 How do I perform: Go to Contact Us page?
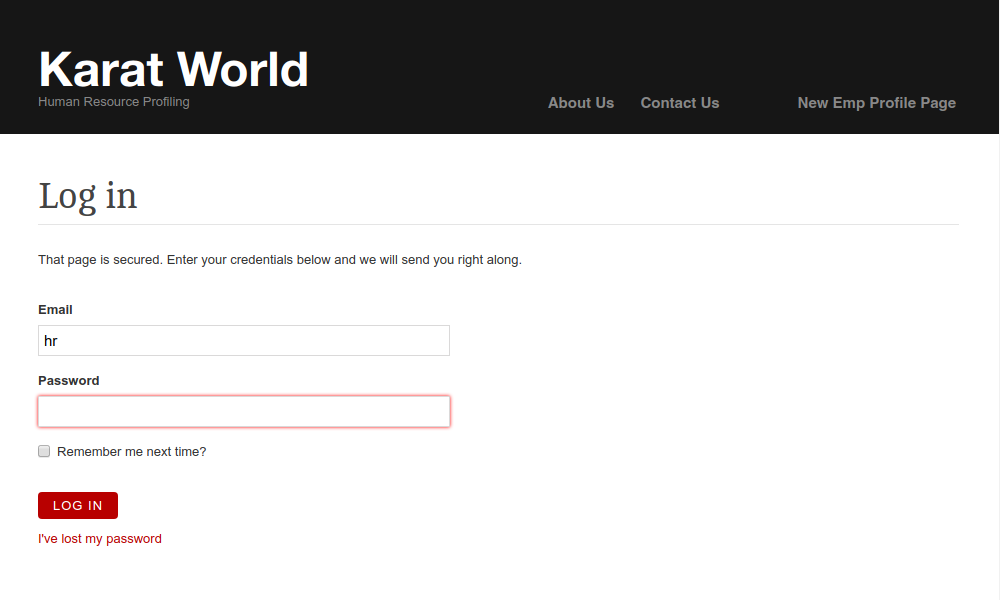[679, 103]
